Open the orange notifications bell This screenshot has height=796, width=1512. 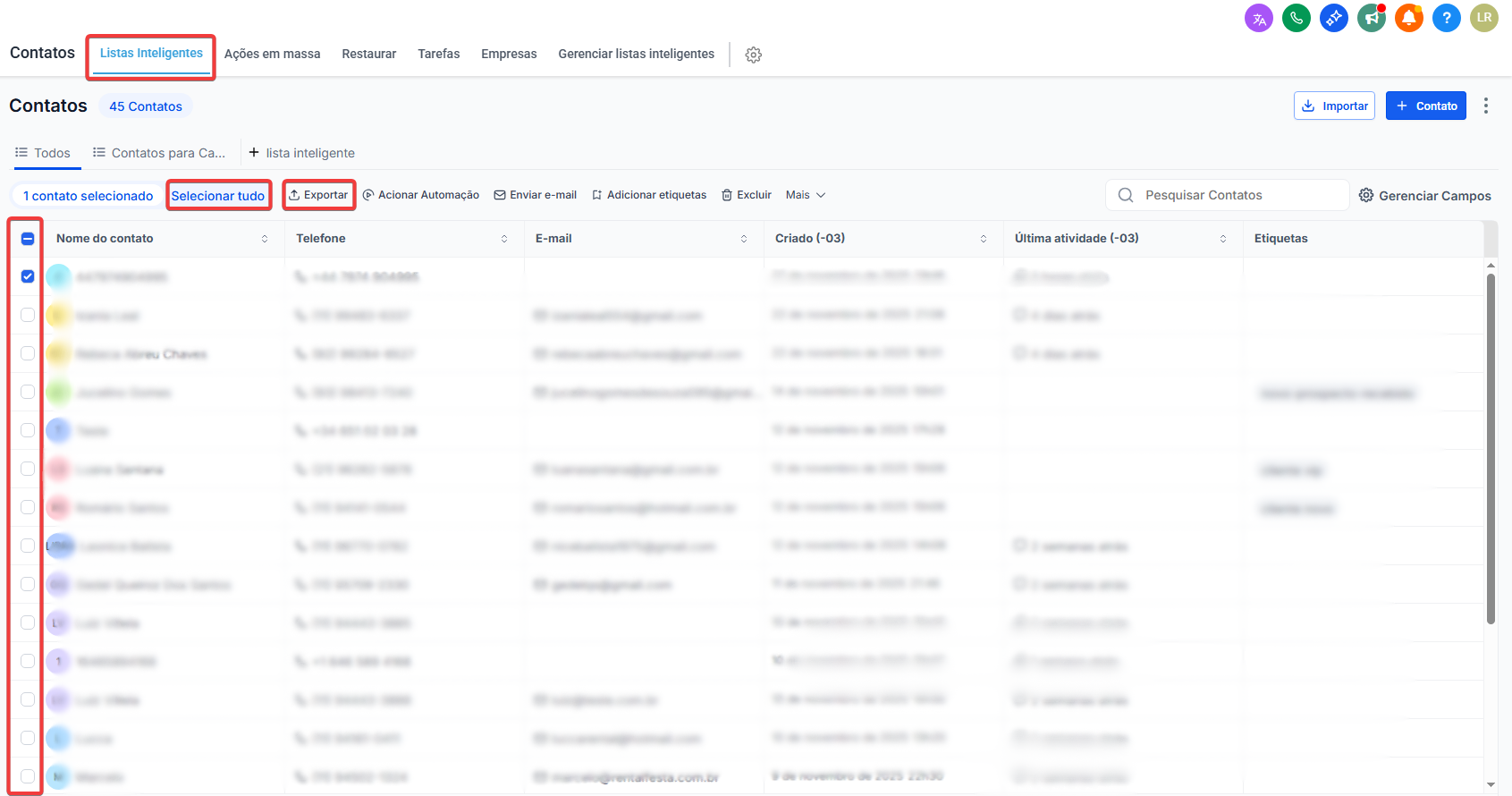1408,18
